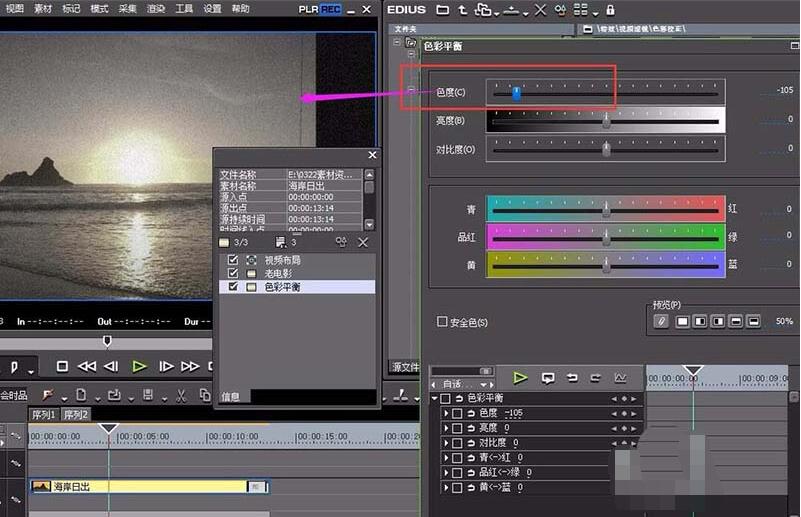This screenshot has width=801, height=517.
Task: Click the Play button in the preview transport
Action: tap(139, 366)
